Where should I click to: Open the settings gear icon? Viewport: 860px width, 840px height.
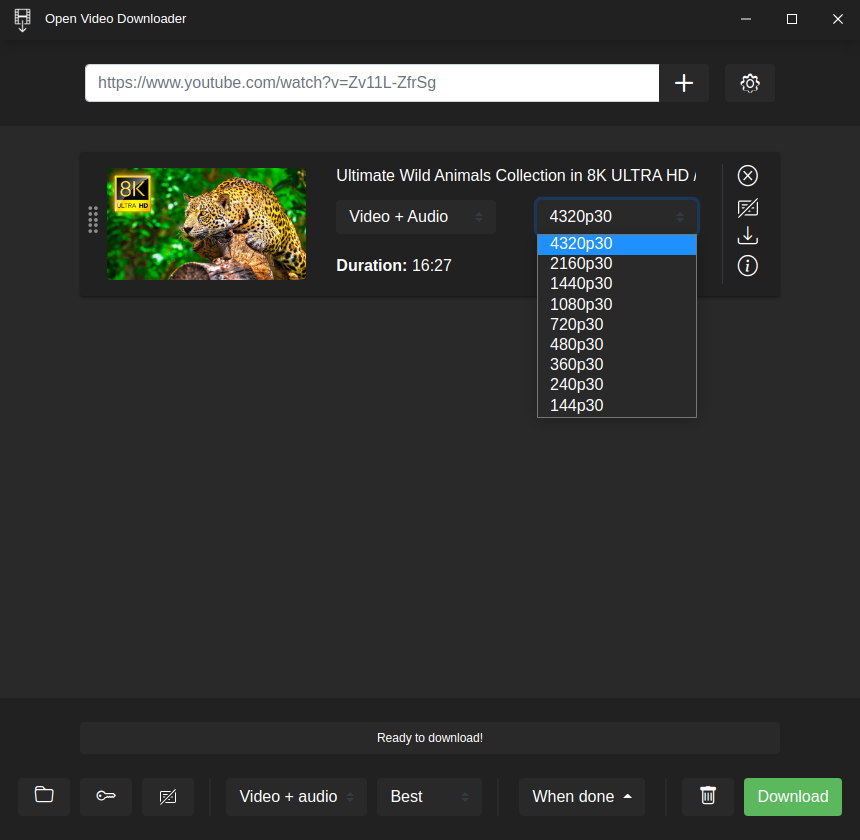[x=750, y=83]
